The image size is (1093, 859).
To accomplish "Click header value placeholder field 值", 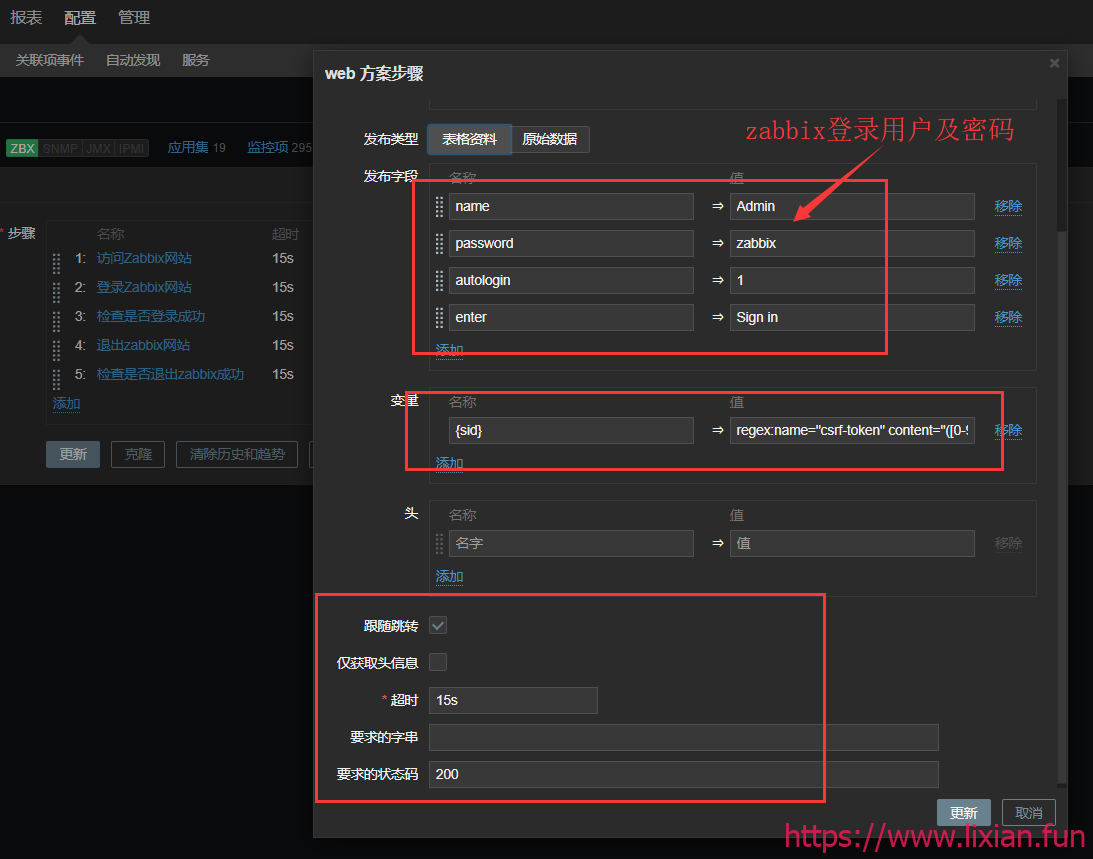I will click(x=852, y=543).
